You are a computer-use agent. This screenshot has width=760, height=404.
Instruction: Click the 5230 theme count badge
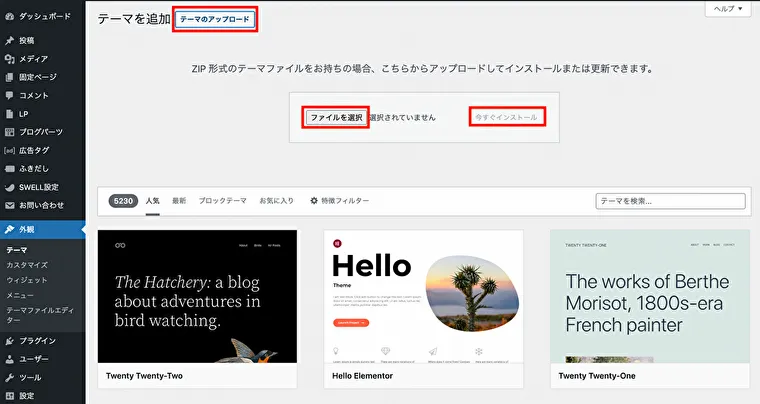(123, 201)
